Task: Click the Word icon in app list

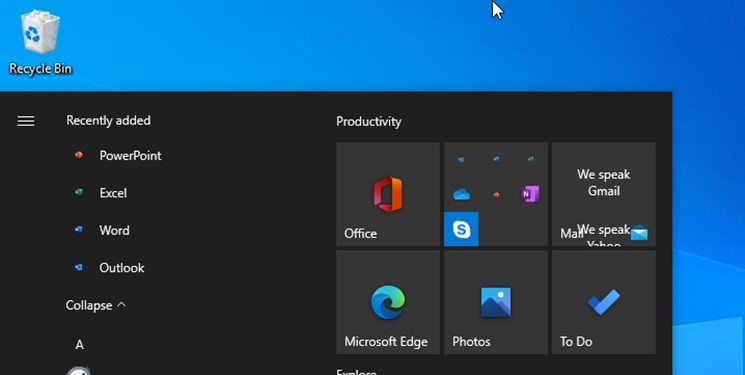Action: 79,230
